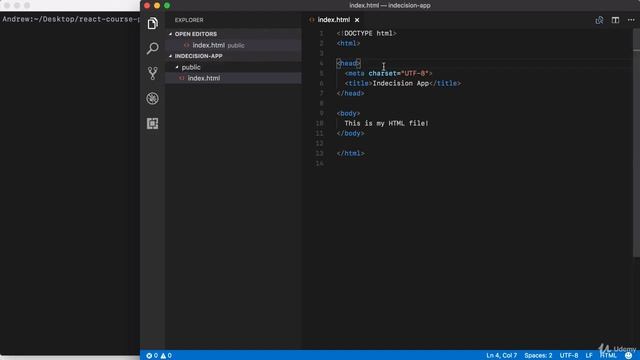
Task: Close the index.html editor tab
Action: pos(357,20)
